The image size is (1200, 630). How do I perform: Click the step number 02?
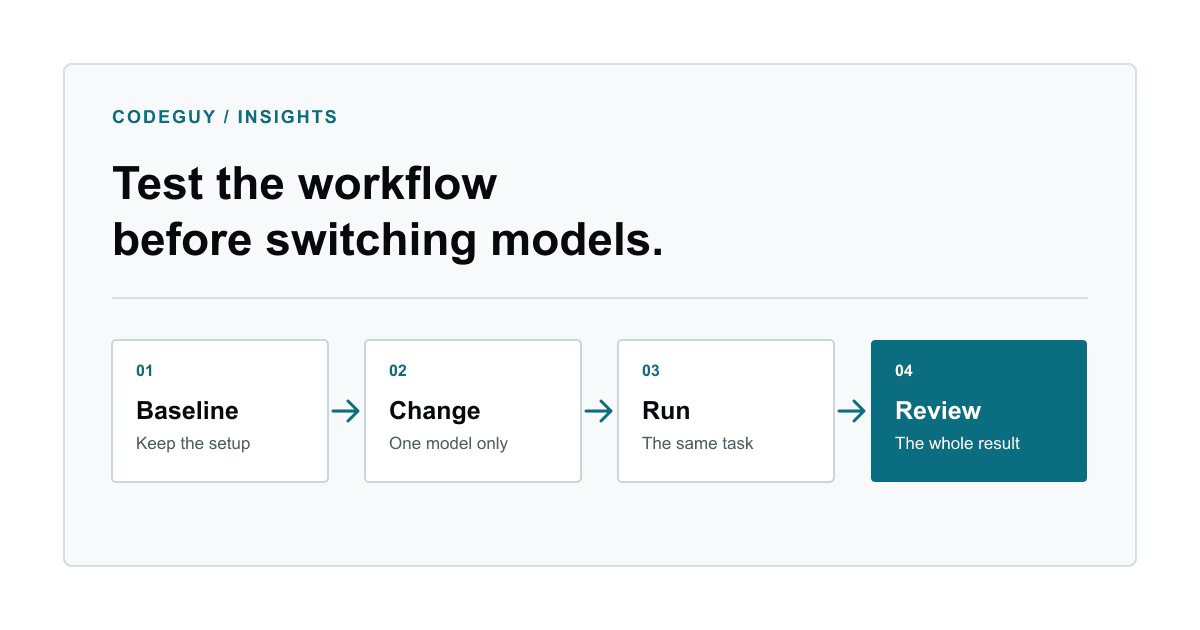(x=398, y=371)
